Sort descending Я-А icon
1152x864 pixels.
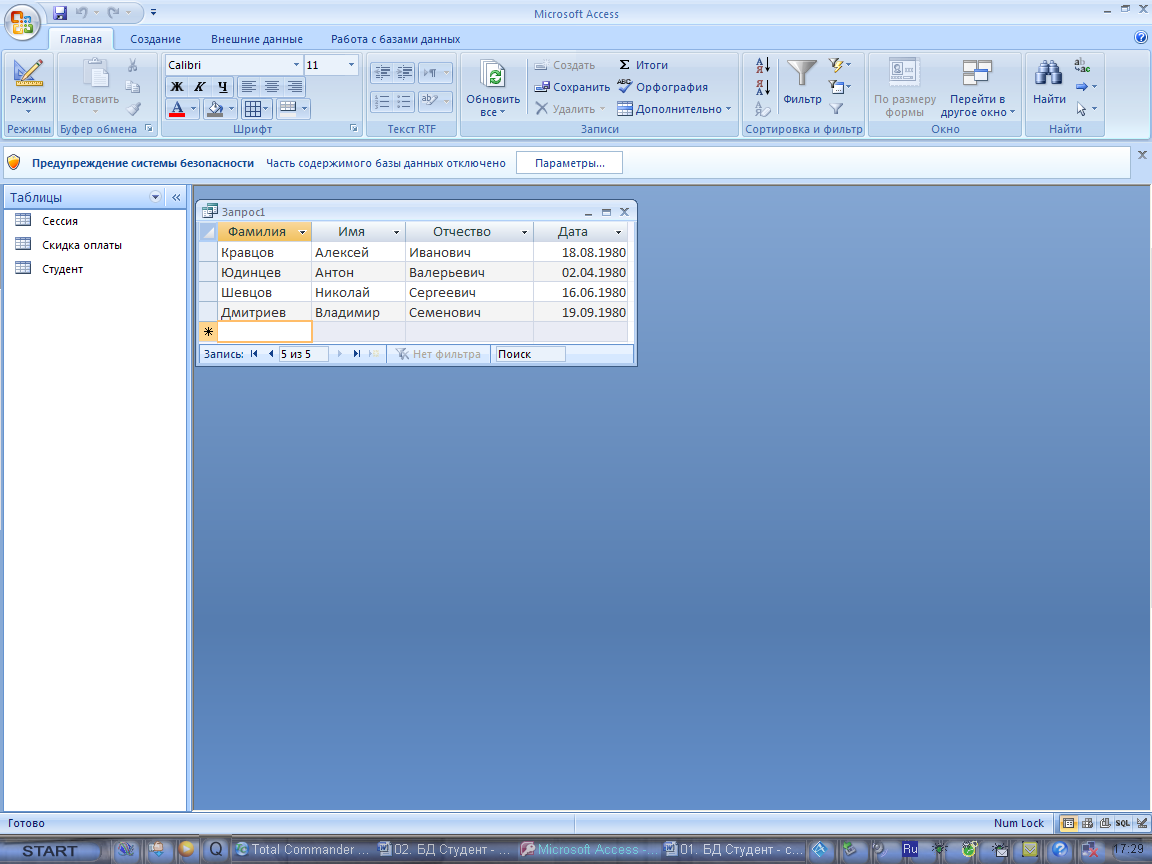763,87
